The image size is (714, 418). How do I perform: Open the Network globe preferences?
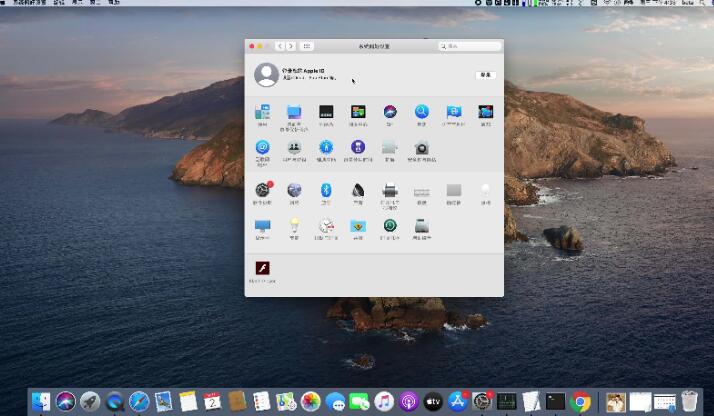click(294, 190)
